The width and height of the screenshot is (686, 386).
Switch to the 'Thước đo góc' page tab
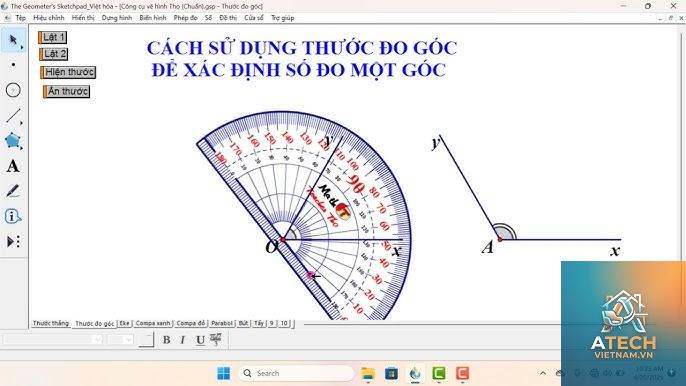[94, 323]
